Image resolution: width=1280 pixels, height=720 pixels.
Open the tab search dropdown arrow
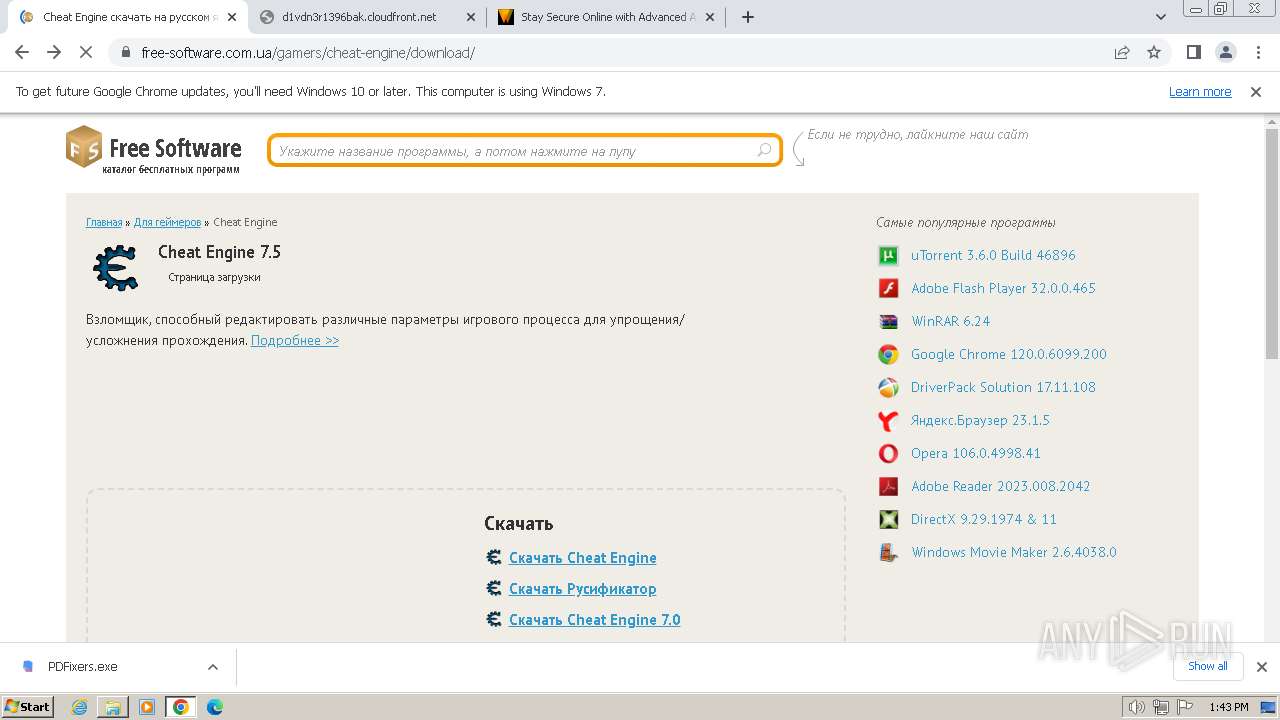[1161, 17]
